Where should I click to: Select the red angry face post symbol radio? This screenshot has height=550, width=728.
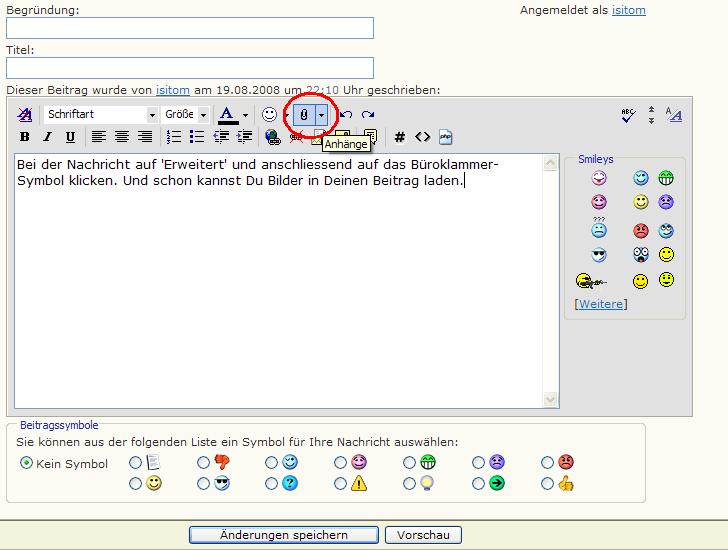pyautogui.click(x=547, y=462)
